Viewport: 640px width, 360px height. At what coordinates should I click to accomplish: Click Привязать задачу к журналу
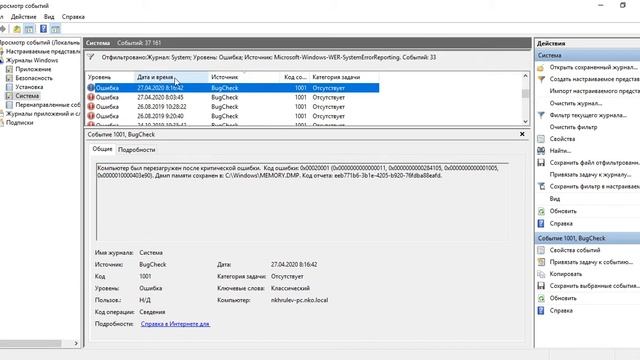(590, 175)
